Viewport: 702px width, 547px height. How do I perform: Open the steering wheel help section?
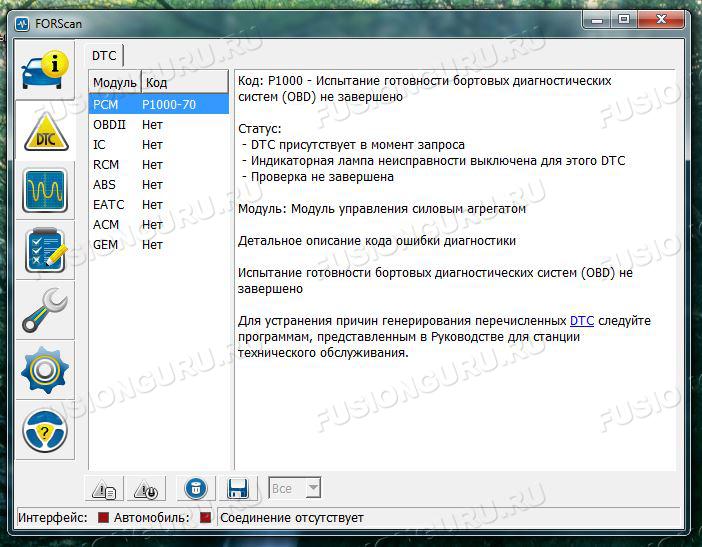45,430
